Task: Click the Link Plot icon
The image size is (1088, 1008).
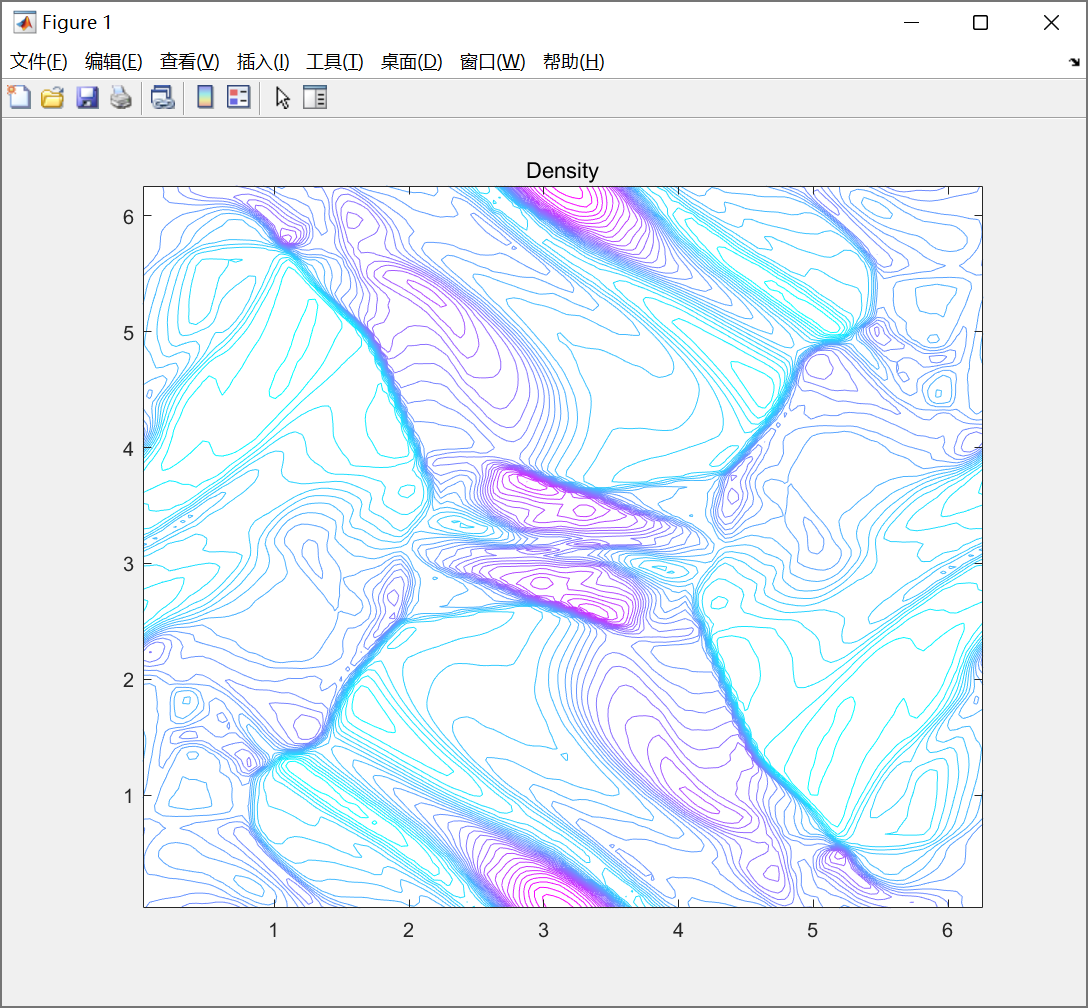Action: tap(162, 97)
